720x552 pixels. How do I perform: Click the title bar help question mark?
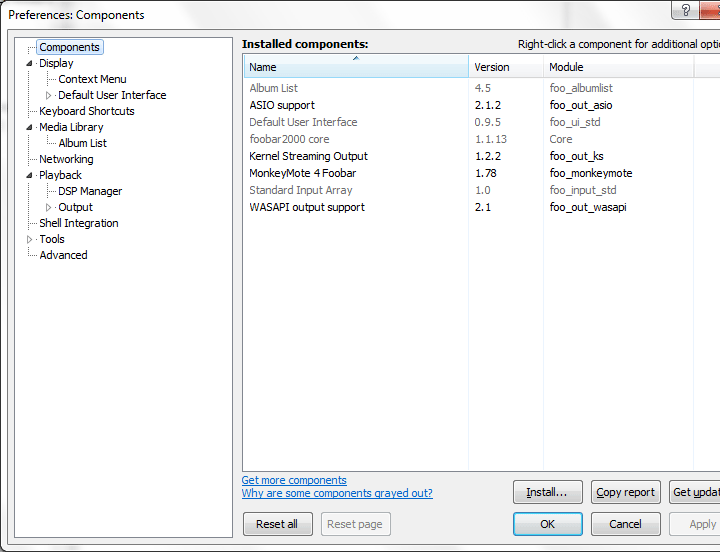pyautogui.click(x=686, y=10)
